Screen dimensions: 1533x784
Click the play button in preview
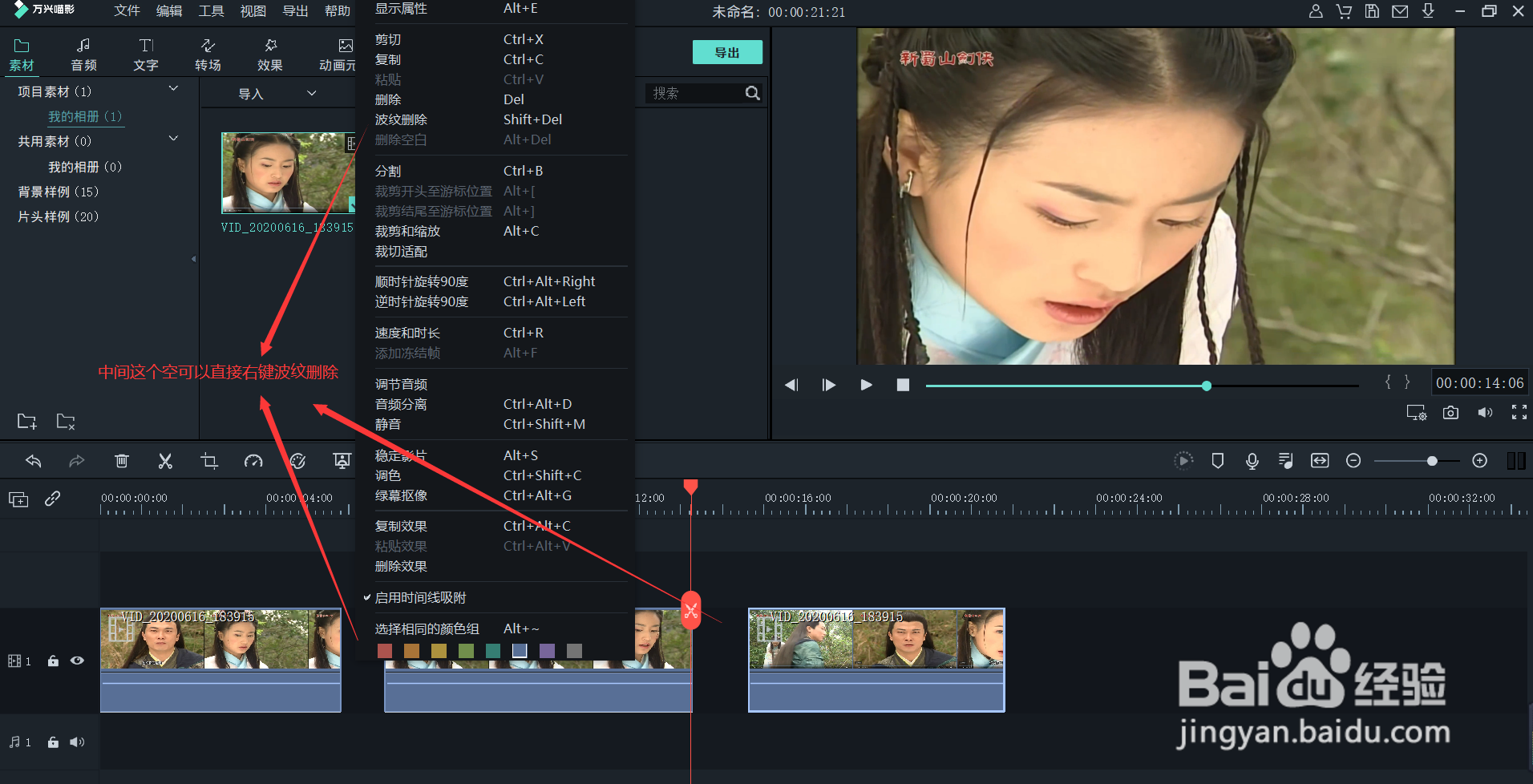[x=866, y=385]
